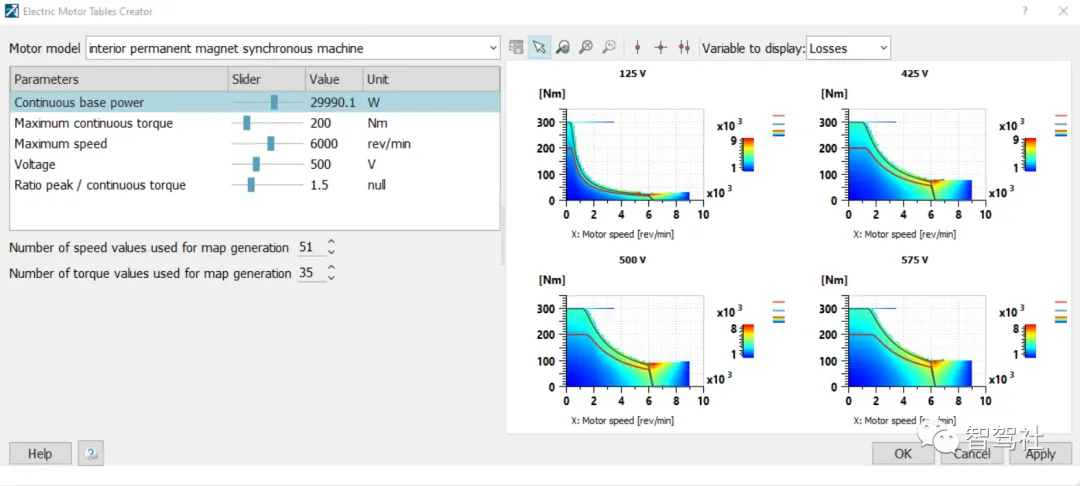Click the unit W cell
This screenshot has width=1080, height=486.
point(373,103)
